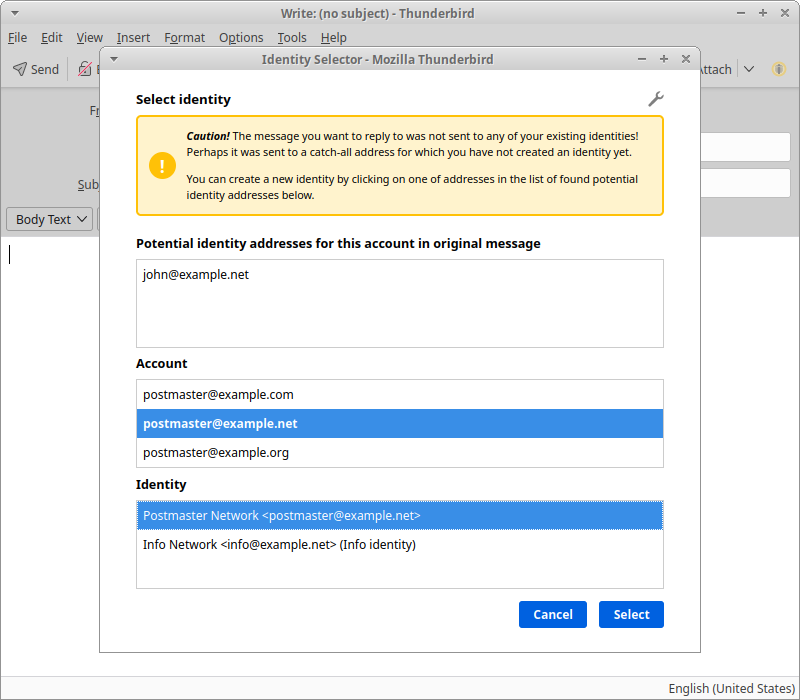Confirm with the Select button

631,614
